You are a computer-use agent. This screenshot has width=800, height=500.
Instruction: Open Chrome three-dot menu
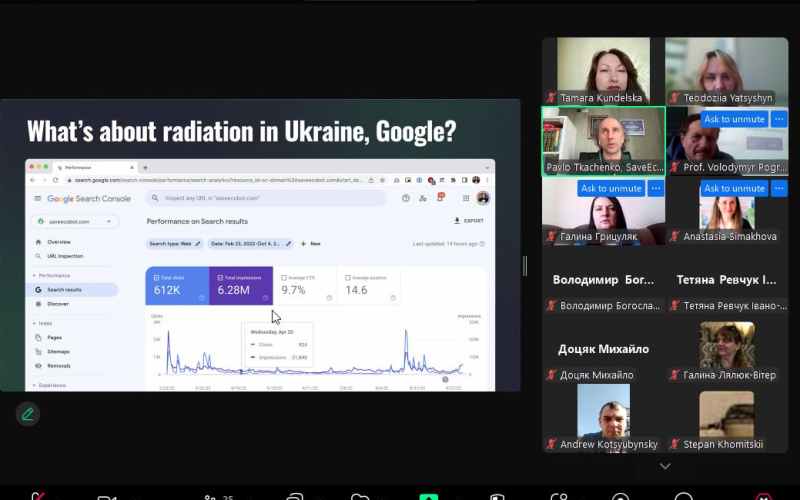487,180
